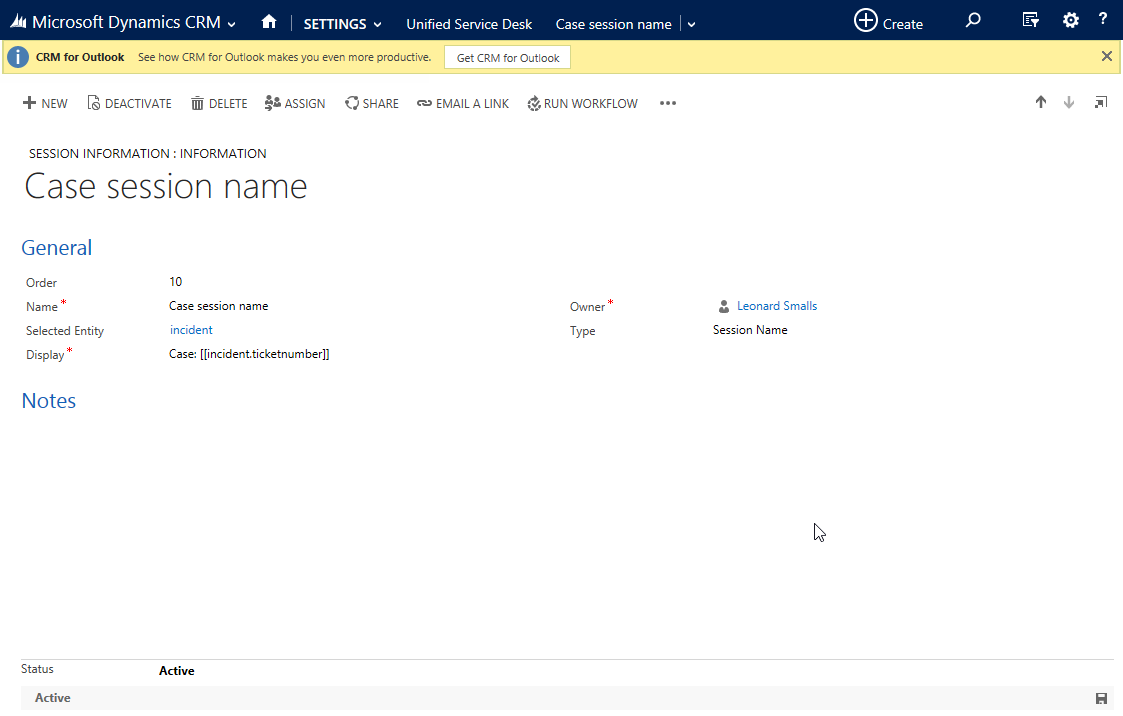The width and height of the screenshot is (1123, 716).
Task: Open more commands ellipsis
Action: [667, 103]
